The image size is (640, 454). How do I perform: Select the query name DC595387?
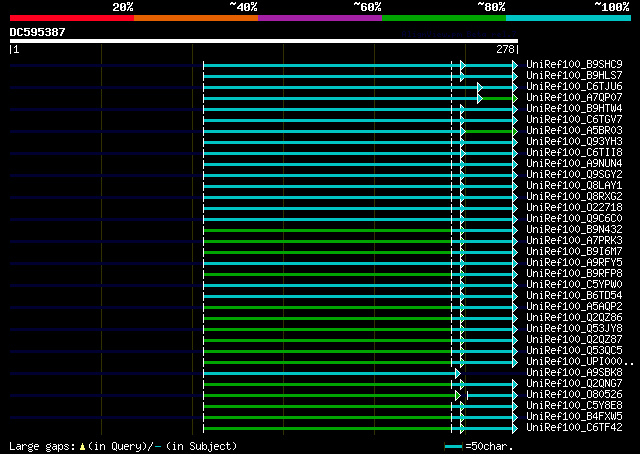pos(37,32)
